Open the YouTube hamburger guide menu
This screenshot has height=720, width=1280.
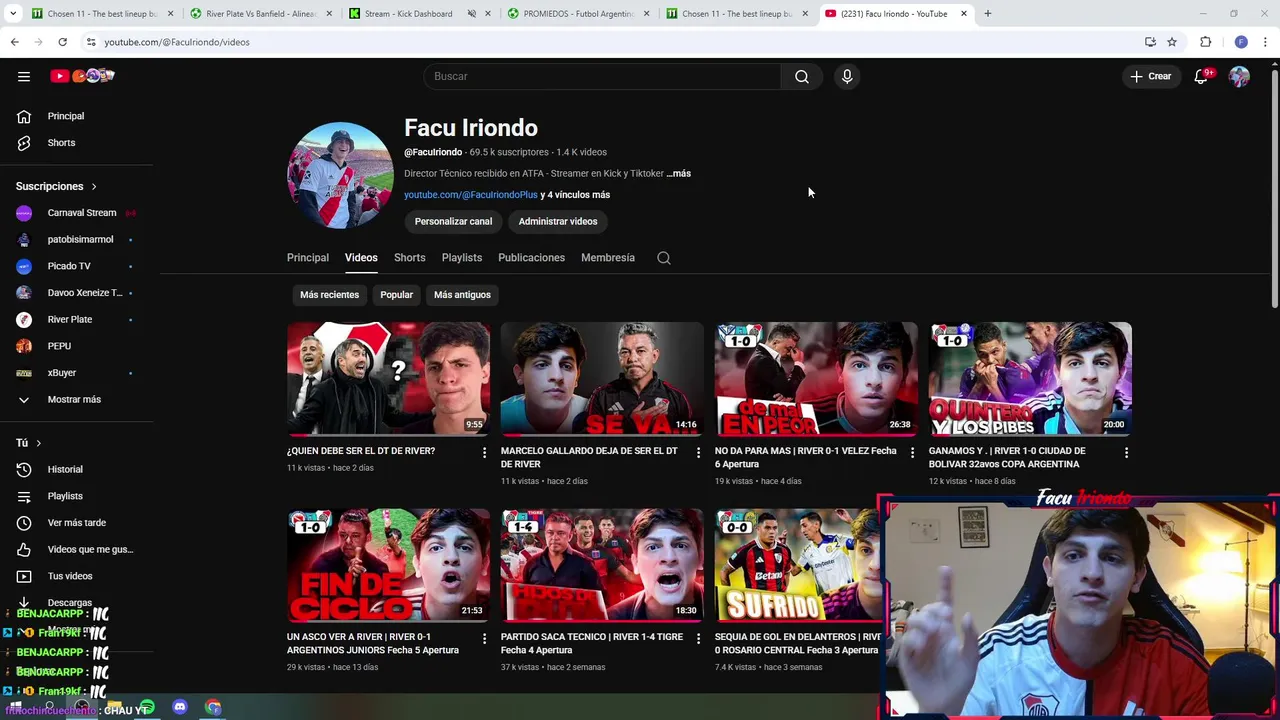[x=24, y=76]
